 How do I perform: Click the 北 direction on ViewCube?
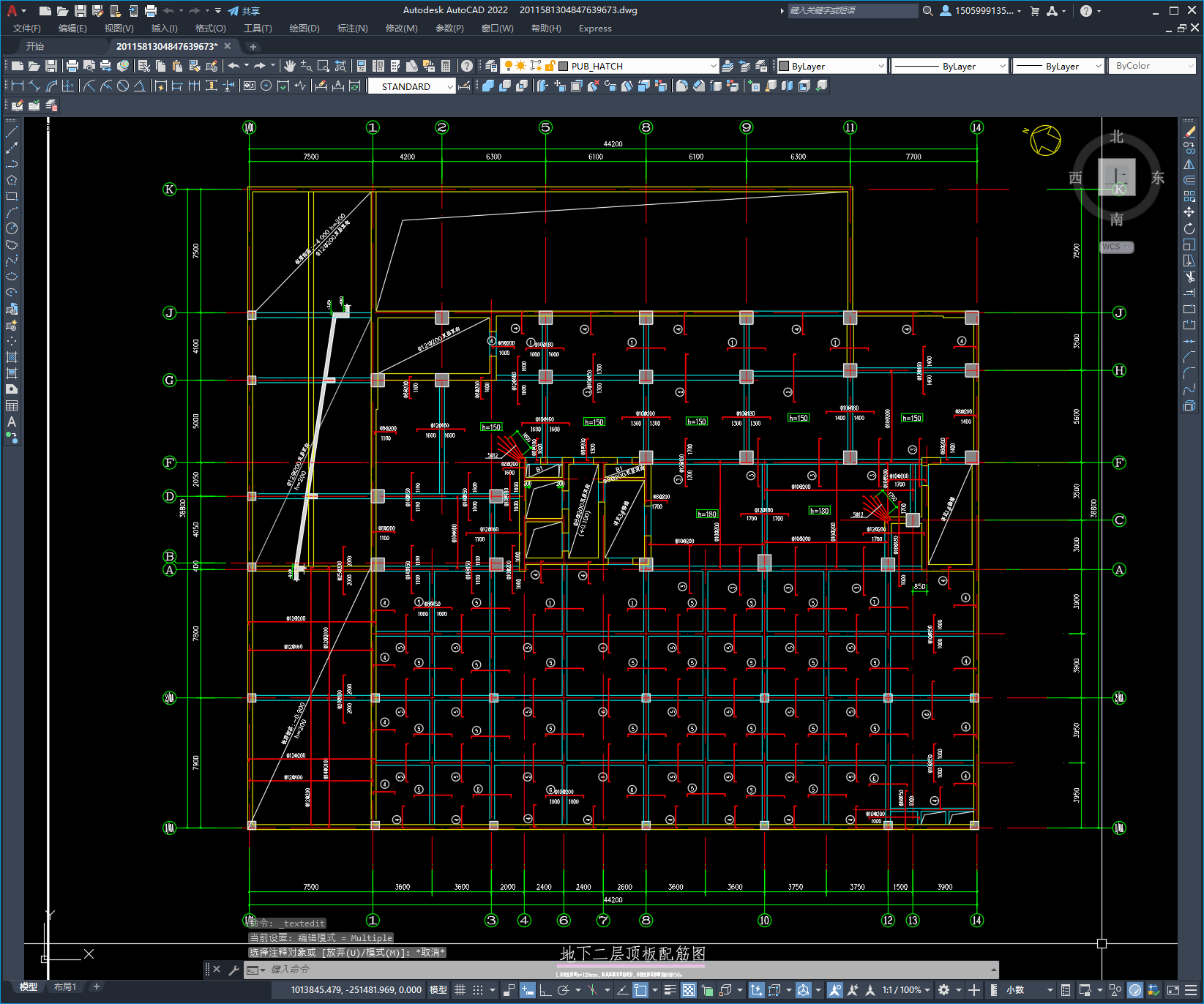(1116, 137)
